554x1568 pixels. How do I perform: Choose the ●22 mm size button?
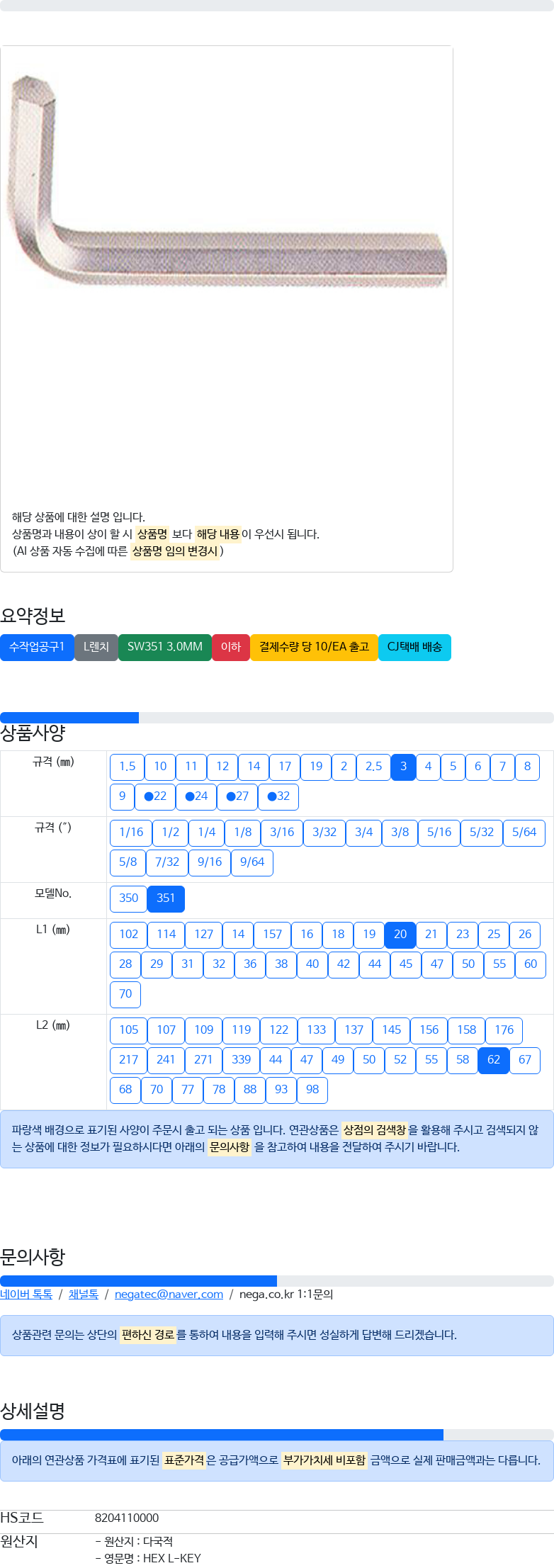click(x=155, y=796)
